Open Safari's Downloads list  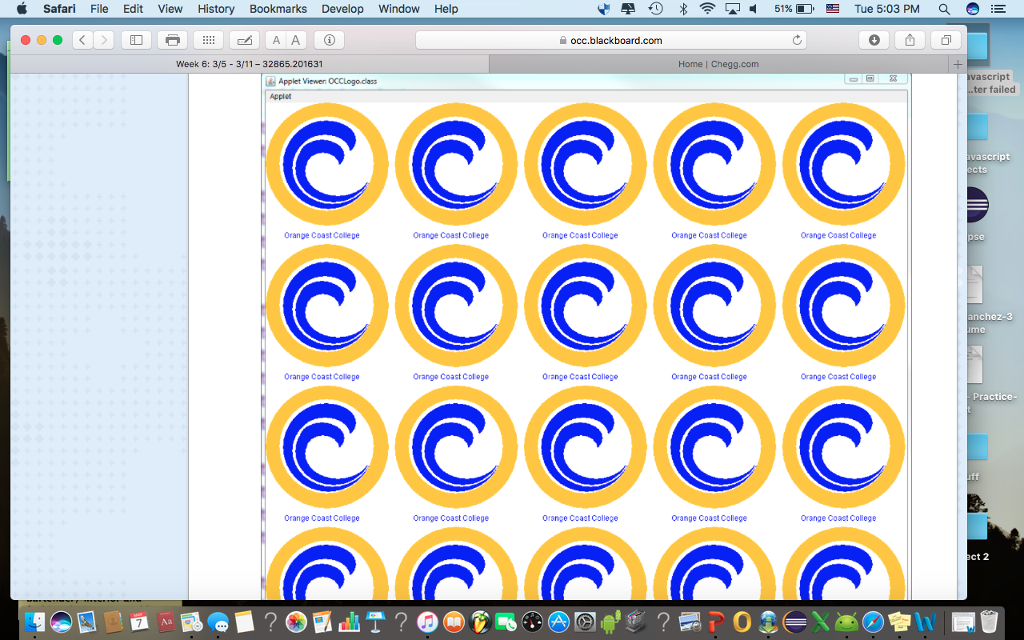874,41
